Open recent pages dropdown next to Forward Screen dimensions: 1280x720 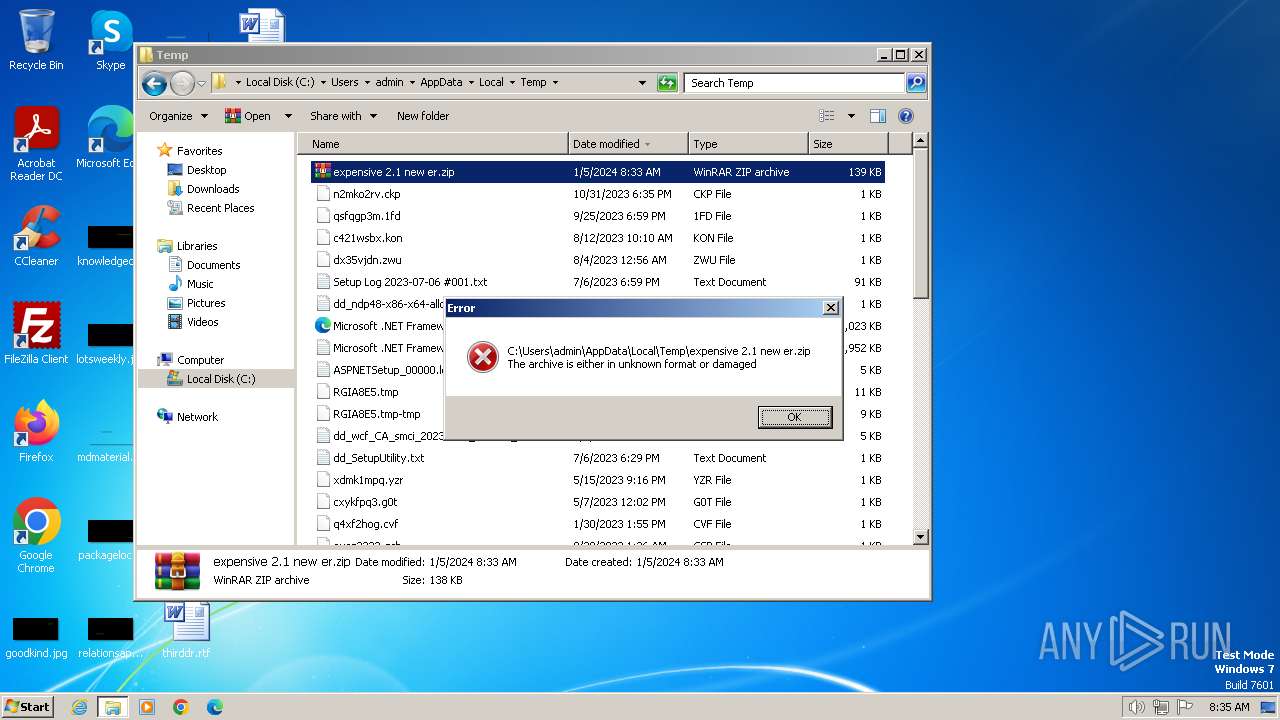pos(201,83)
